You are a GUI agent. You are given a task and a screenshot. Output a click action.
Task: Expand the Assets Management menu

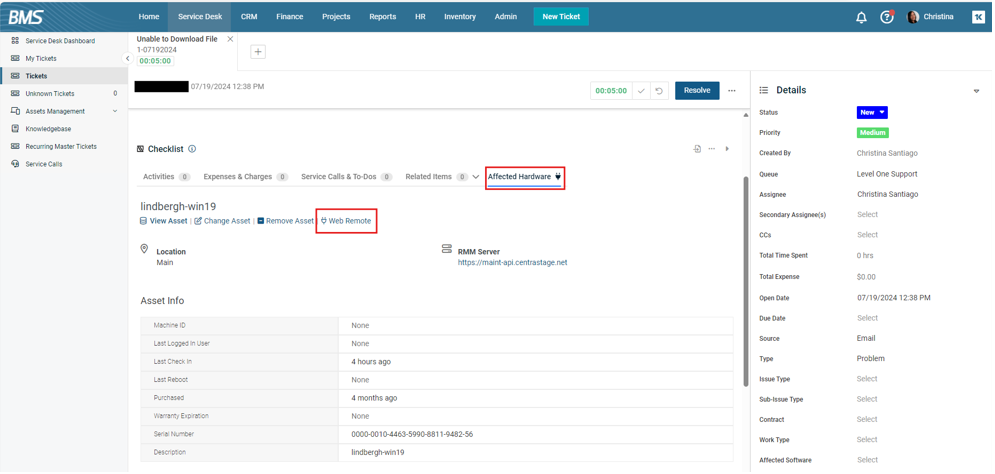pyautogui.click(x=115, y=111)
